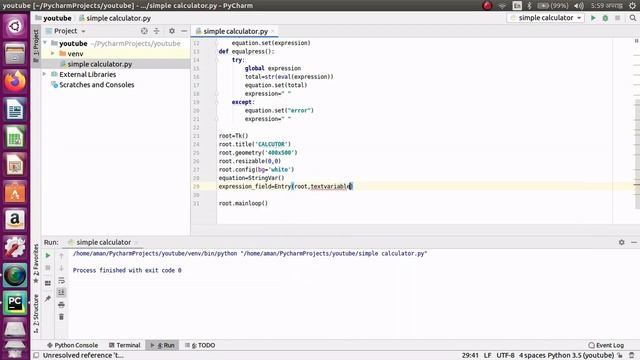
Task: Toggle scroll to end in console
Action: point(61,292)
